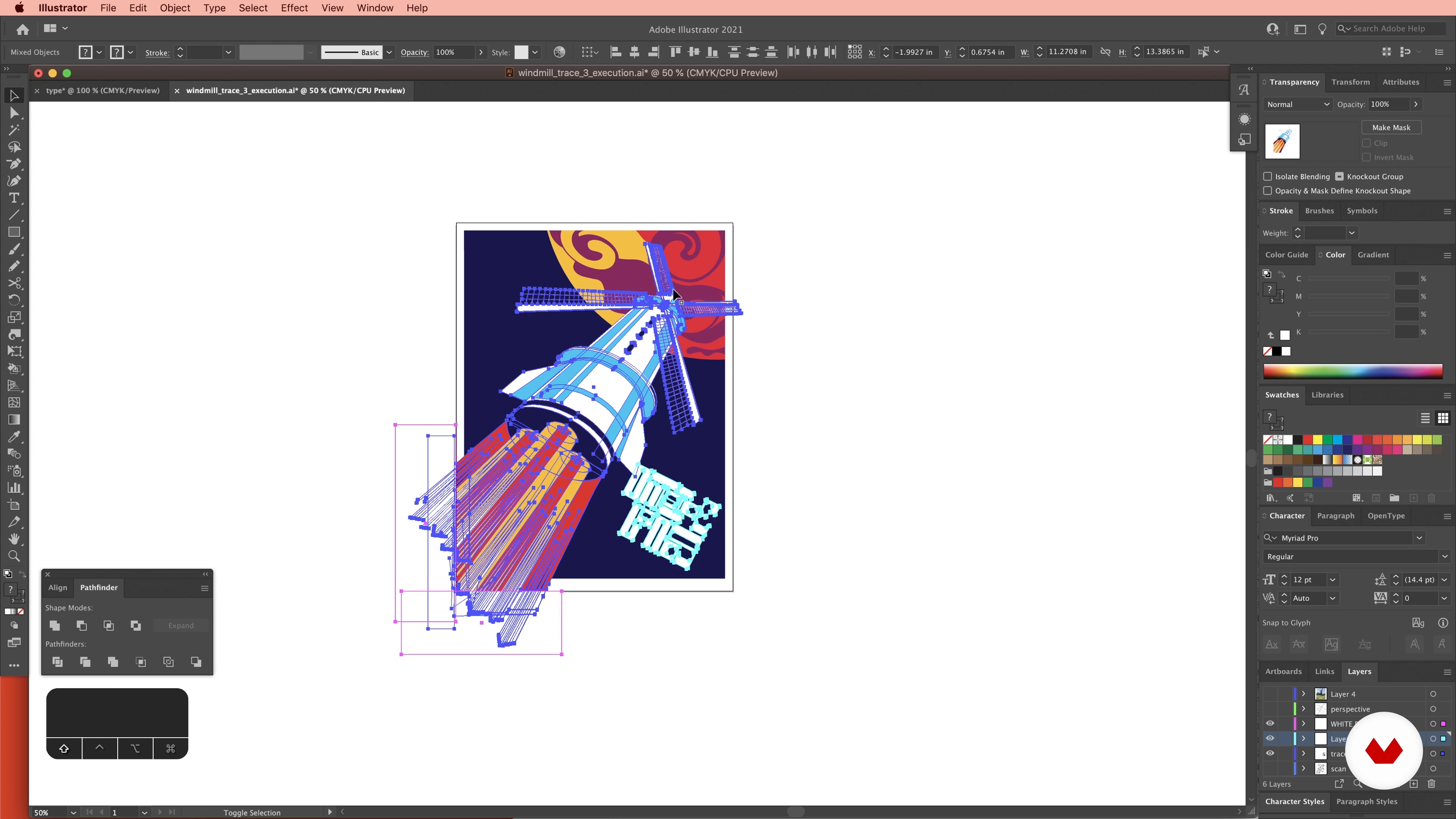
Task: Click the Transparency panel thumbnail
Action: (1282, 141)
